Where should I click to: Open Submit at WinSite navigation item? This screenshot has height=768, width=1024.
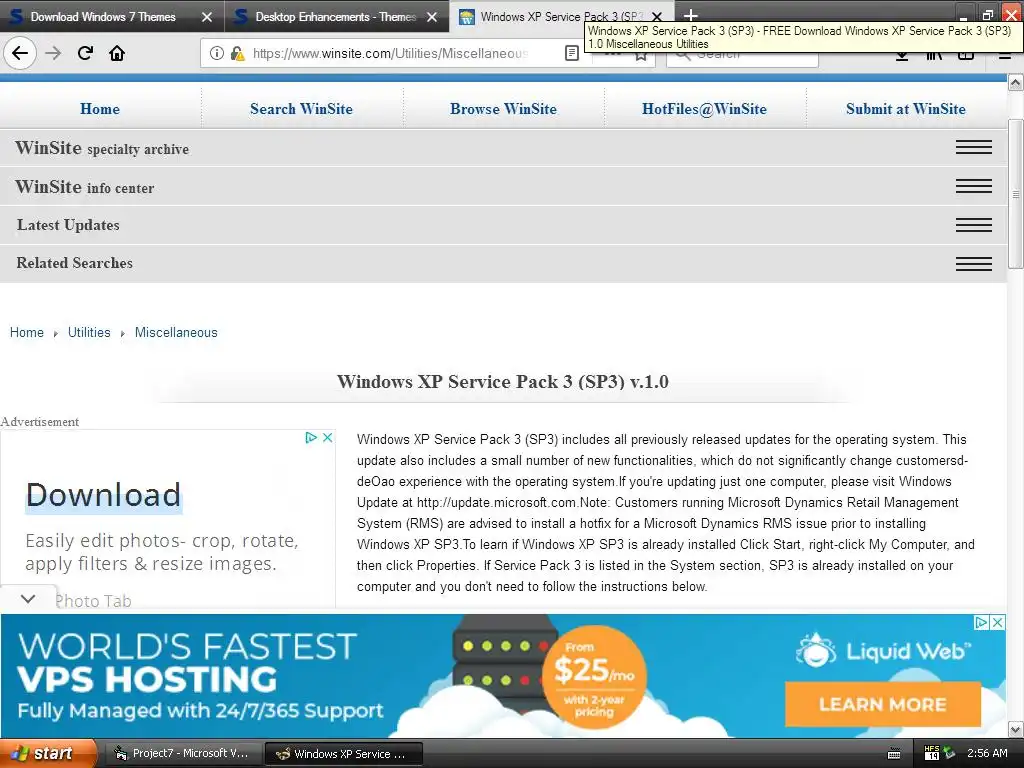[x=906, y=109]
